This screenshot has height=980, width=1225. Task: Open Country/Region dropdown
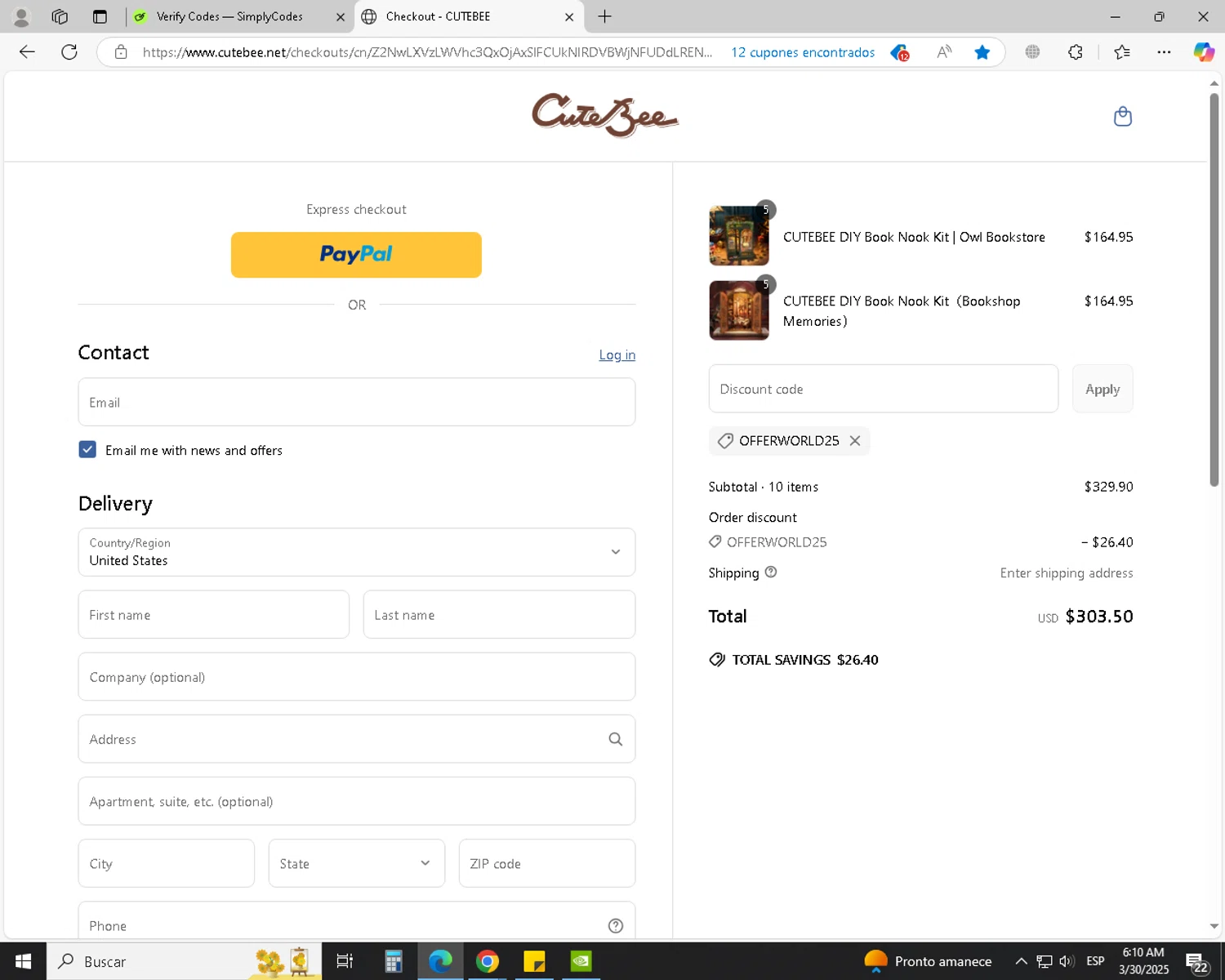357,552
